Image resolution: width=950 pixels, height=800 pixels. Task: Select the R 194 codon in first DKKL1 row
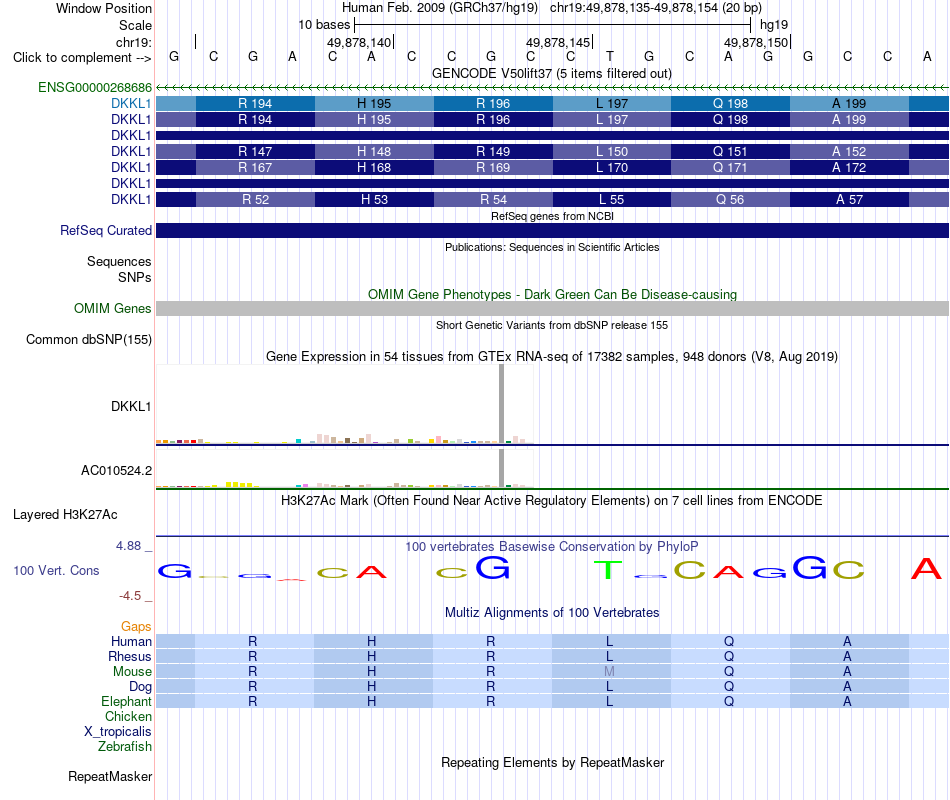tap(255, 104)
